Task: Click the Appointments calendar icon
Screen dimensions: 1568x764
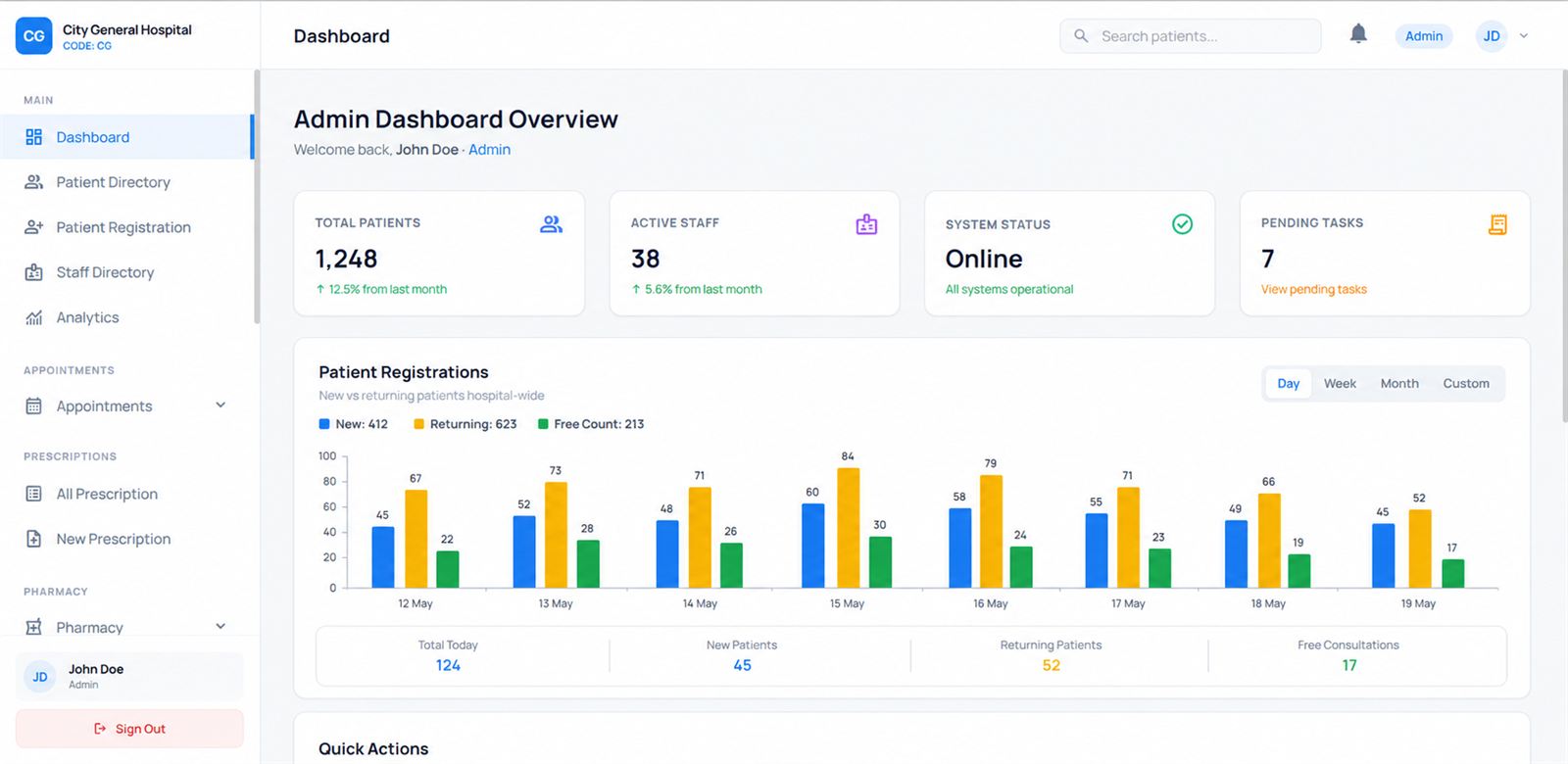Action: 33,406
